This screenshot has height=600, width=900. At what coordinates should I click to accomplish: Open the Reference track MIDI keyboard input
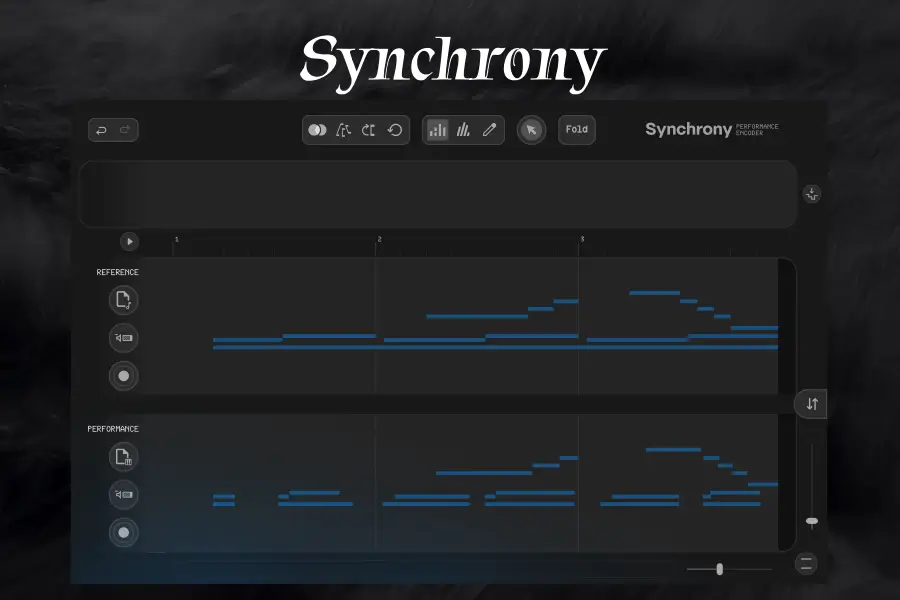point(123,338)
